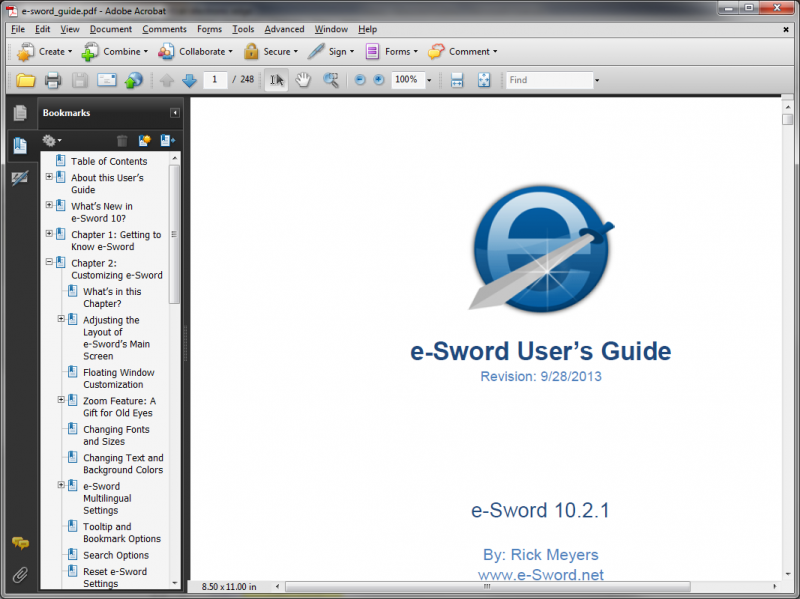800x599 pixels.
Task: Open the Sign dropdown
Action: tap(331, 52)
